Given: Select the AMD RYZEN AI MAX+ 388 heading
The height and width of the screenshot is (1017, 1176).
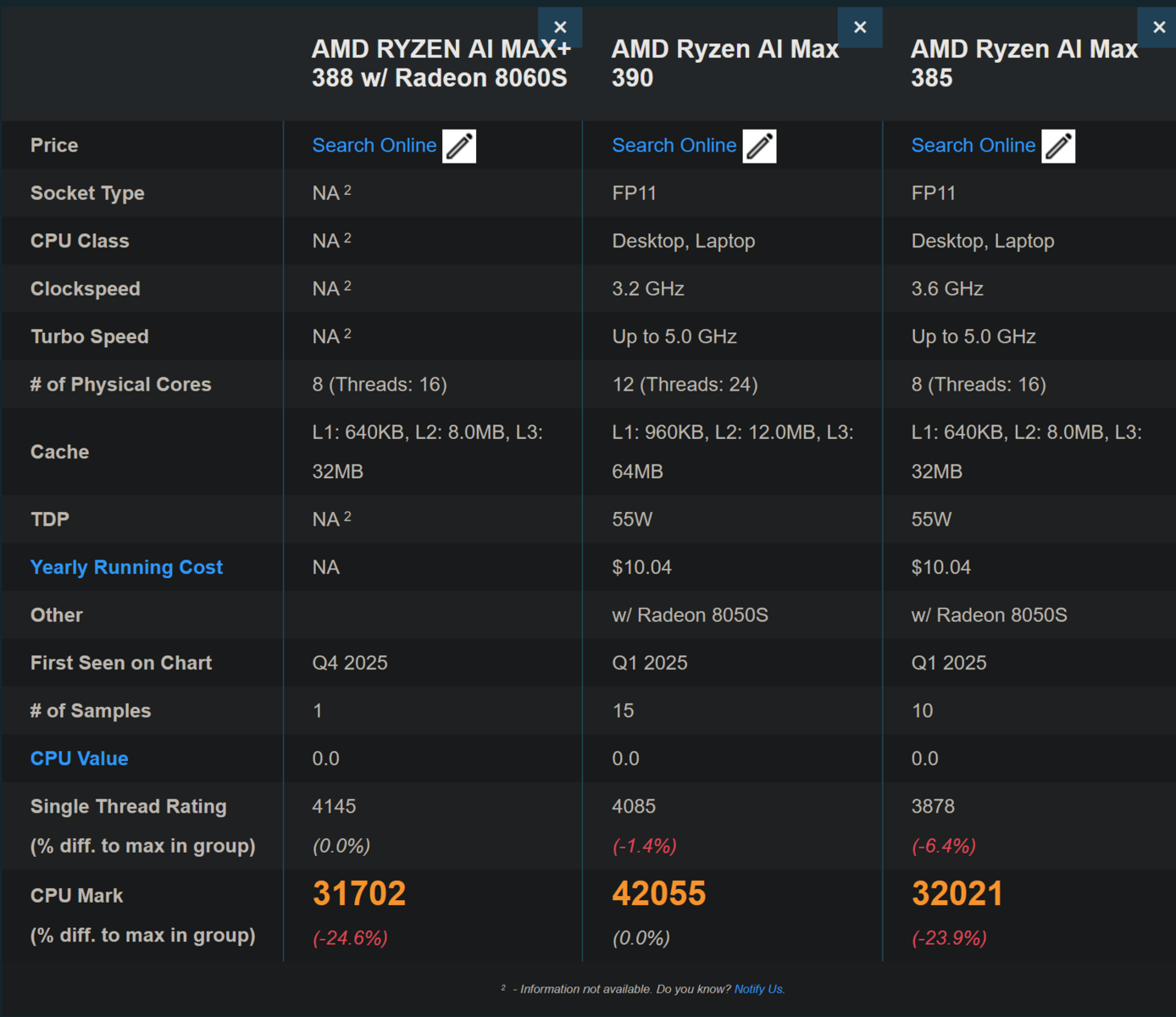Looking at the screenshot, I should (x=441, y=64).
